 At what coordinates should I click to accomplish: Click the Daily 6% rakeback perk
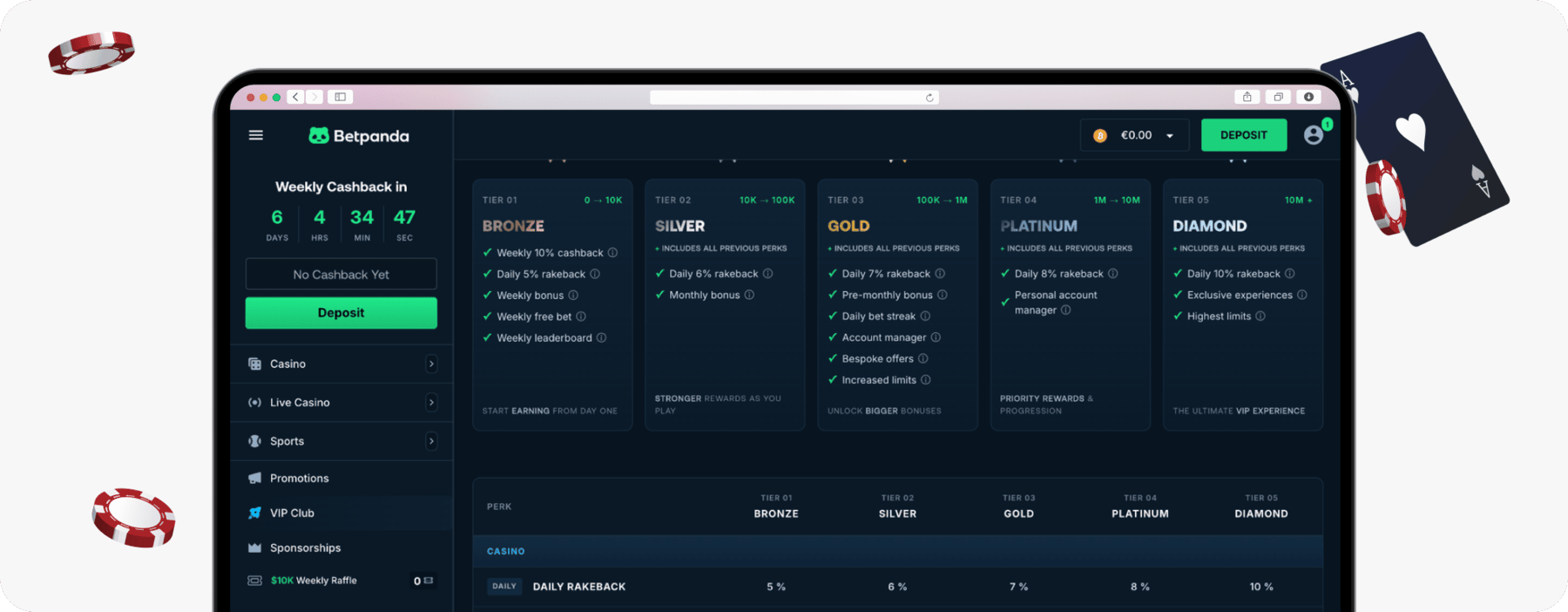[713, 274]
